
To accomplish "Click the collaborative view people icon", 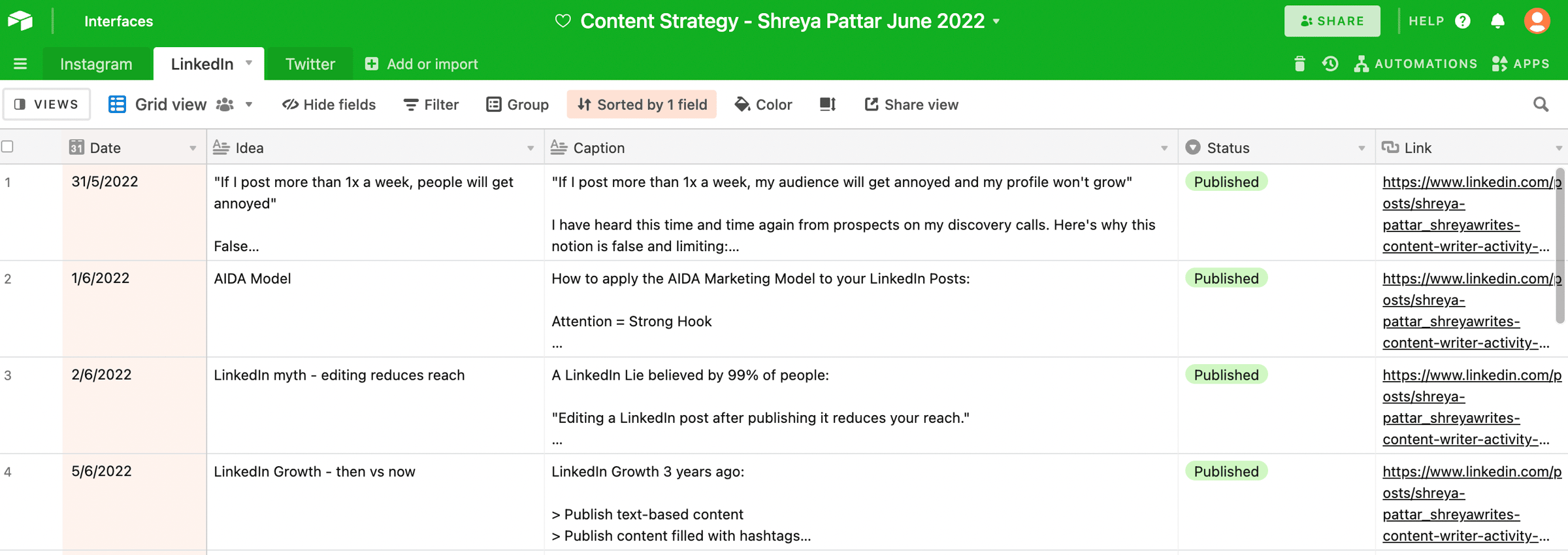I will click(x=225, y=105).
